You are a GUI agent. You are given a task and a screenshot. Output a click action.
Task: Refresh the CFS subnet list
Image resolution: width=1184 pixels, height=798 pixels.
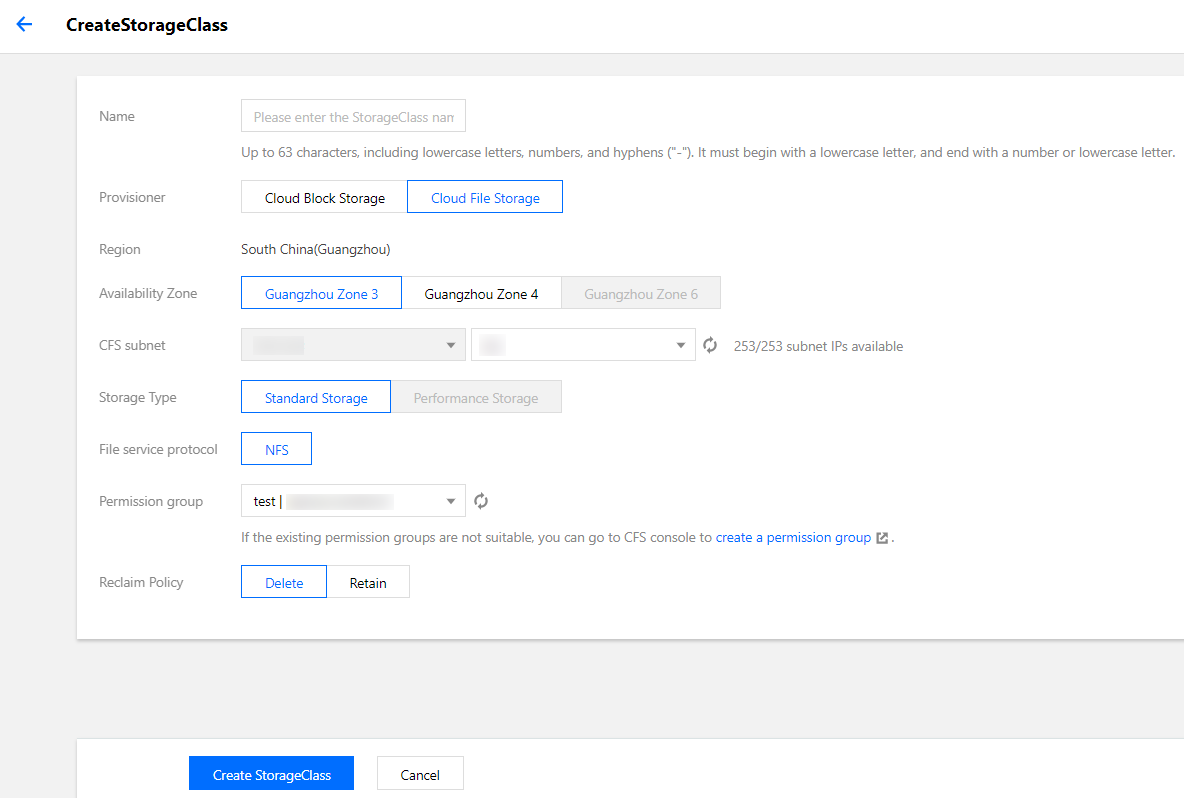pyautogui.click(x=710, y=346)
